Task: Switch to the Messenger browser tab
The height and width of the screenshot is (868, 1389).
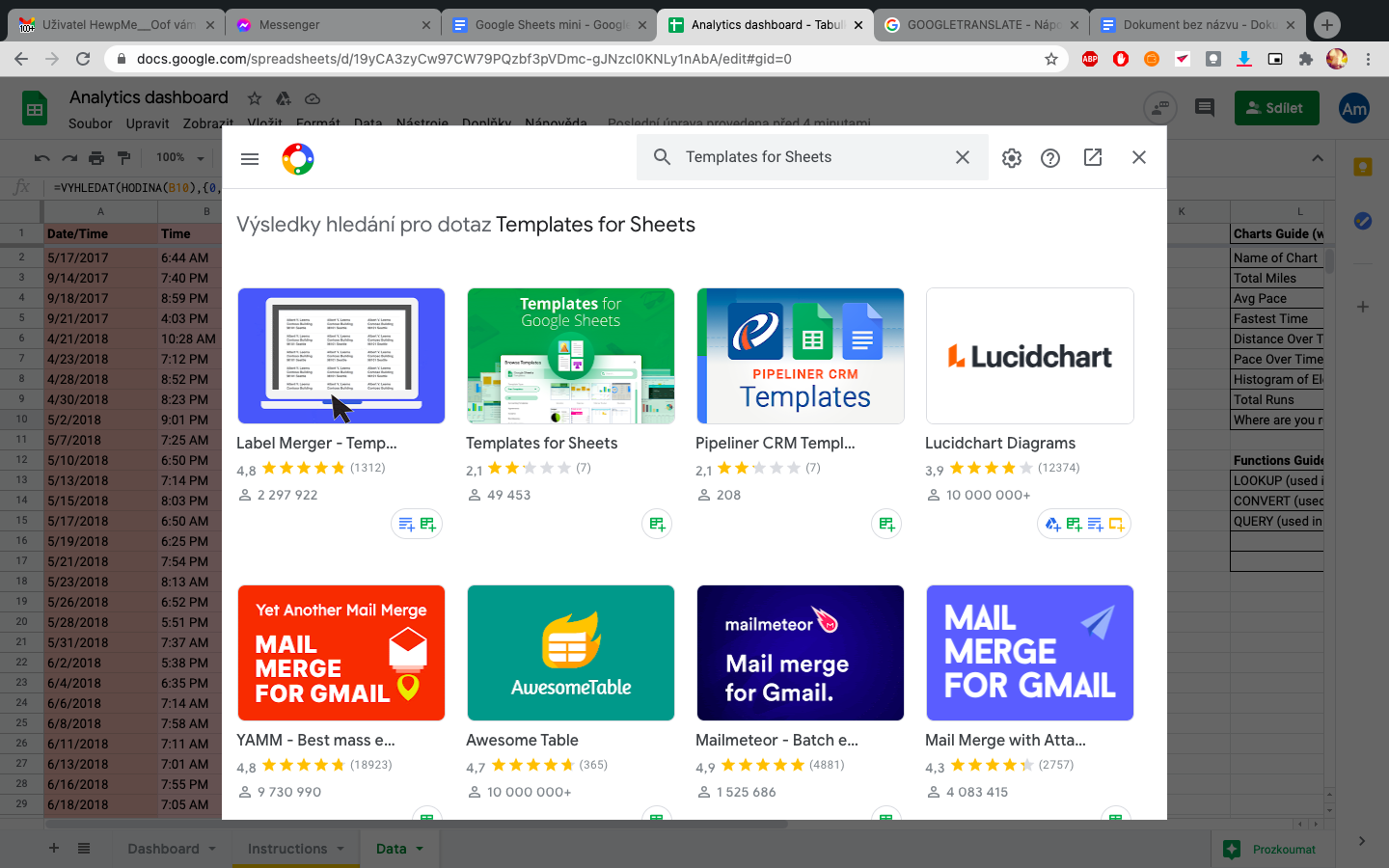Action: coord(334,25)
